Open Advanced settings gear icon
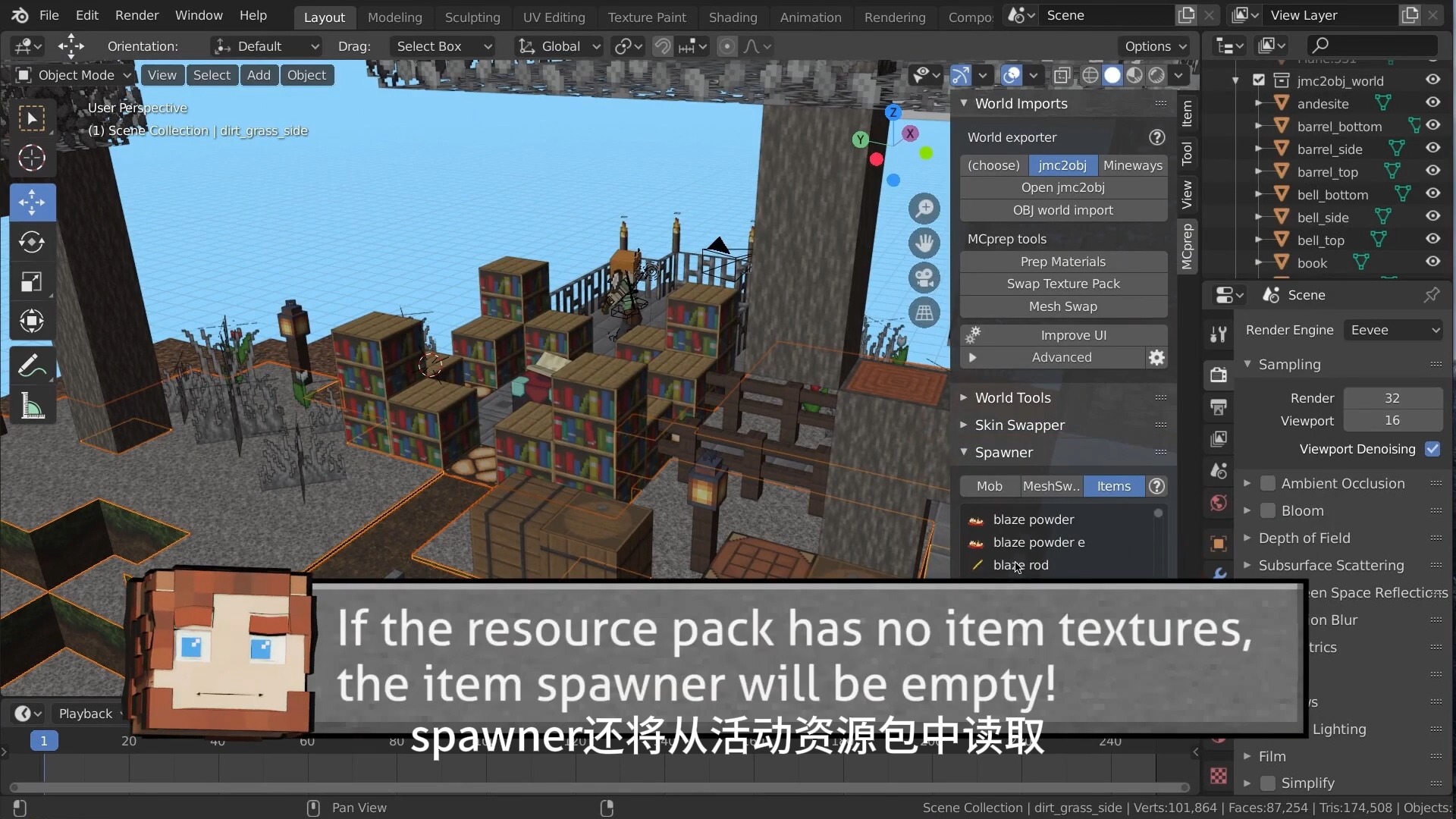Screen dimensions: 1456x819 pos(1156,357)
